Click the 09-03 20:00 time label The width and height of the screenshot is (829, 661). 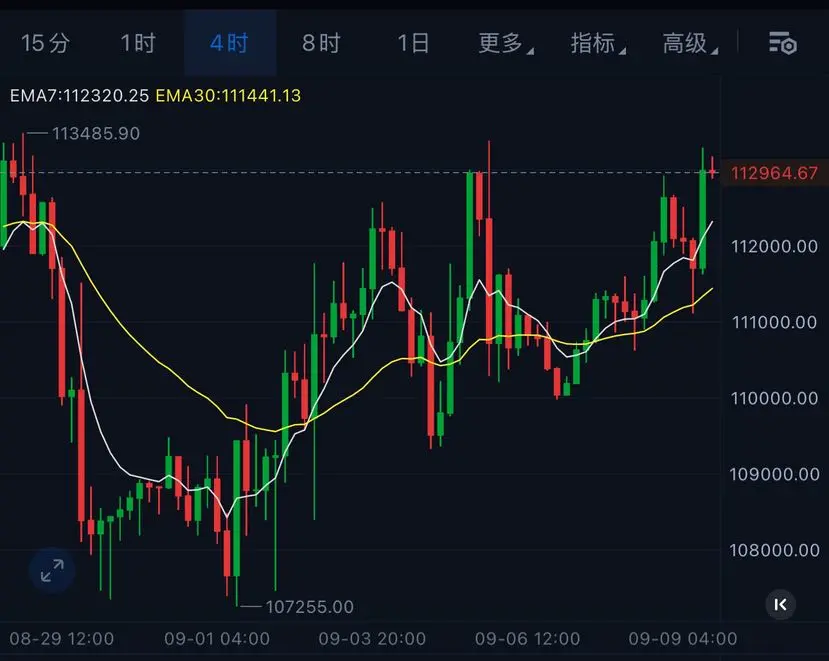[x=372, y=639]
